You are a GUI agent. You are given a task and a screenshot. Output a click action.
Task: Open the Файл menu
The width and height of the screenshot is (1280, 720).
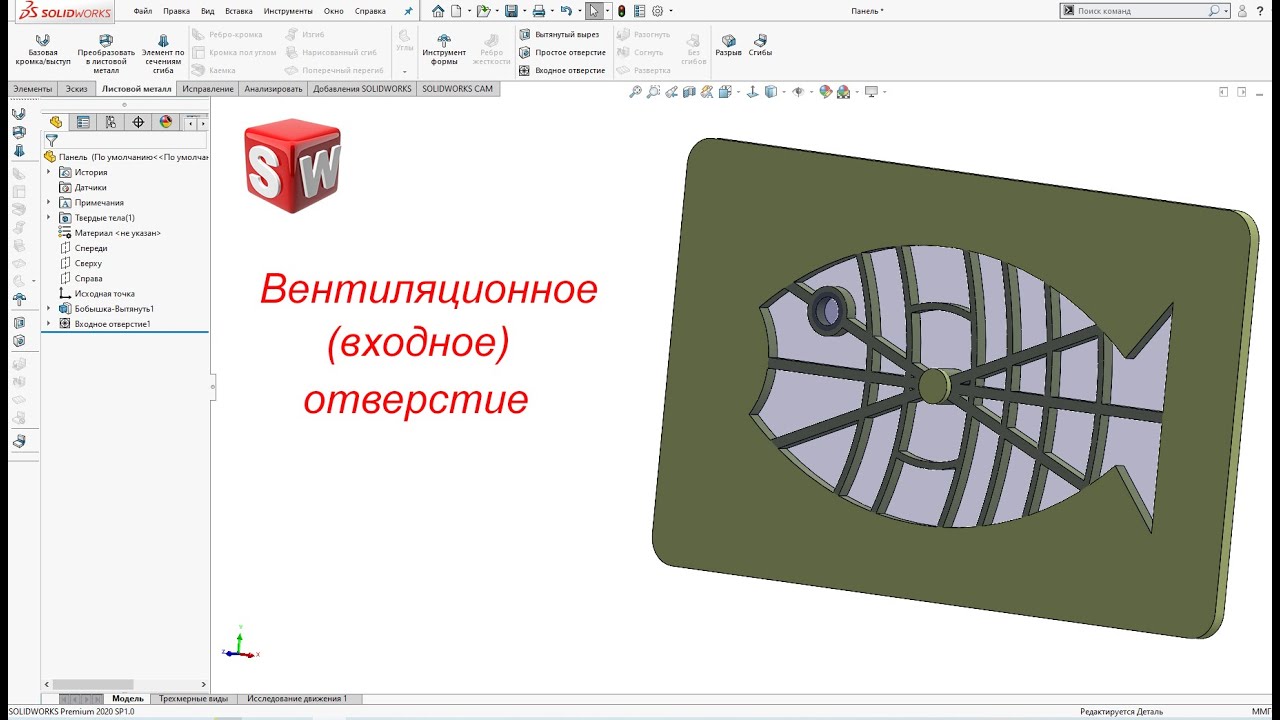point(143,11)
